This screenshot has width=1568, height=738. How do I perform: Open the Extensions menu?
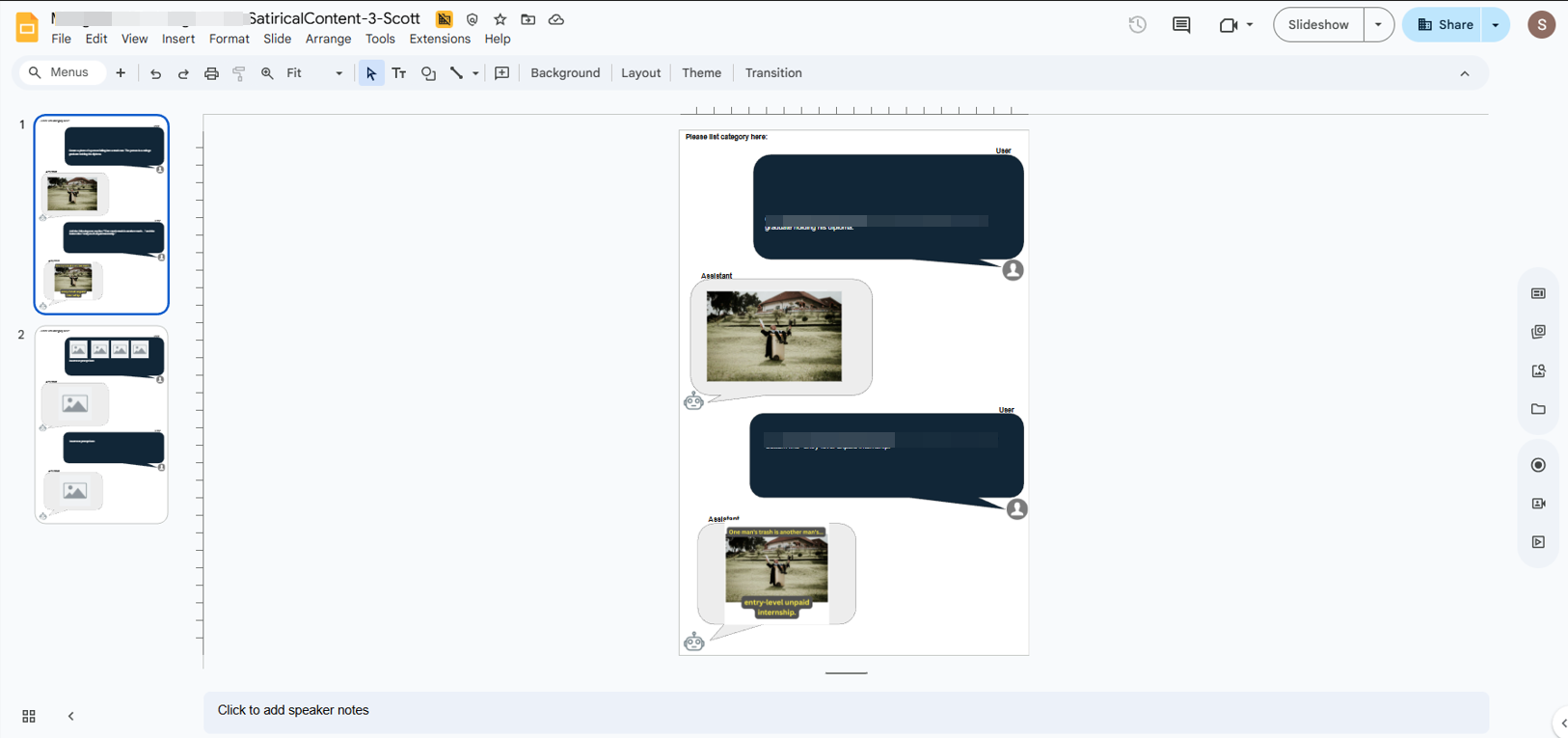(440, 39)
